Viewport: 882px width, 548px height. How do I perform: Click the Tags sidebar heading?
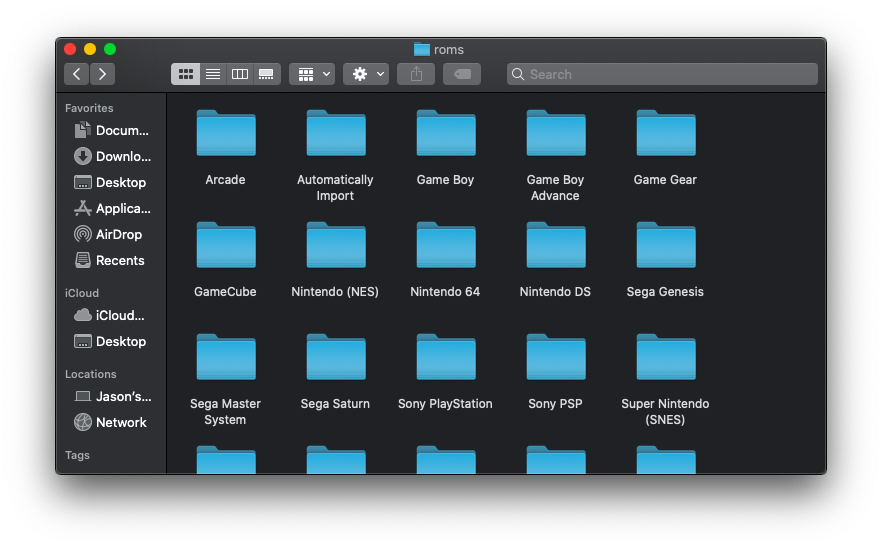[77, 455]
